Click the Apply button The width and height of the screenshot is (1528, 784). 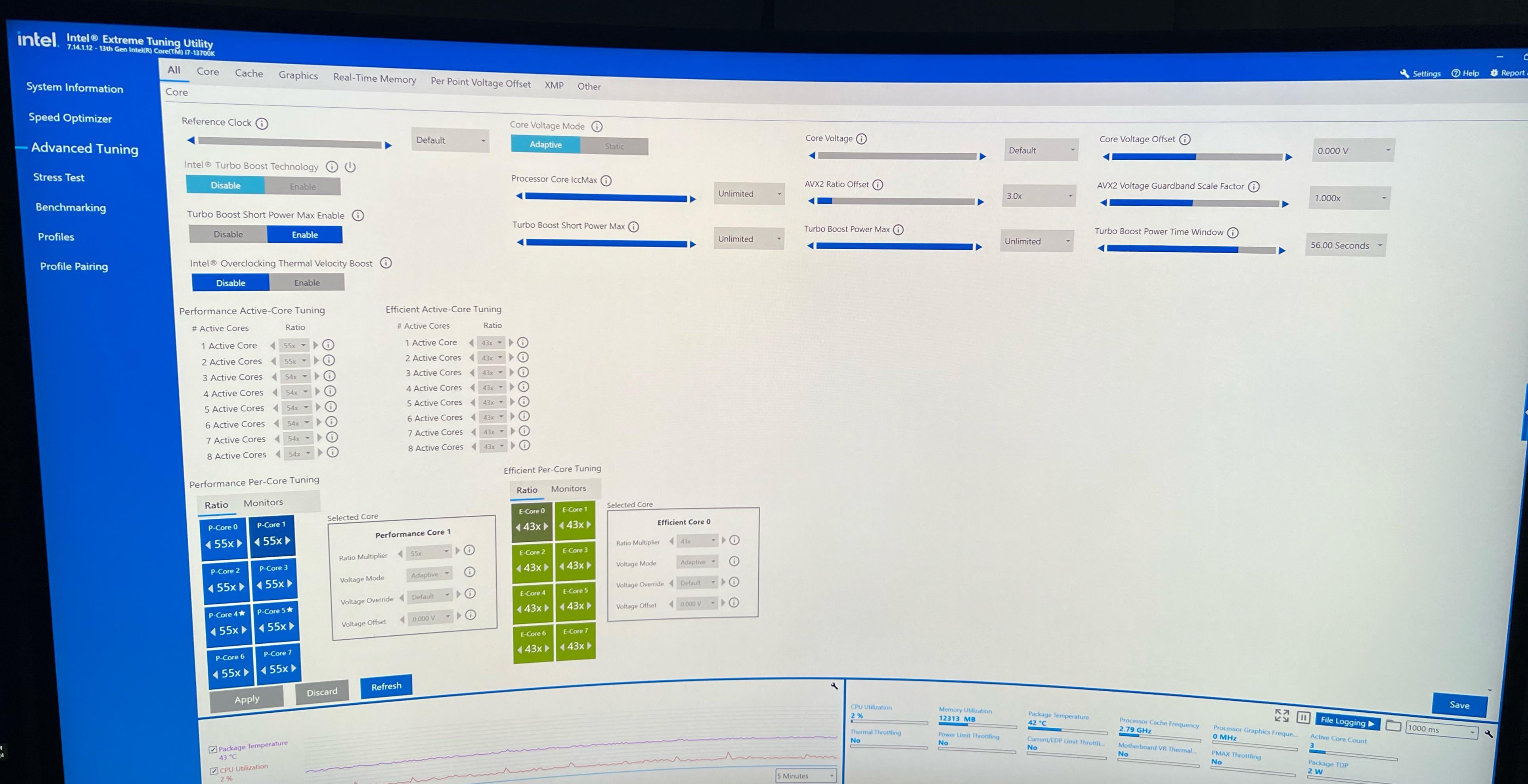[247, 699]
